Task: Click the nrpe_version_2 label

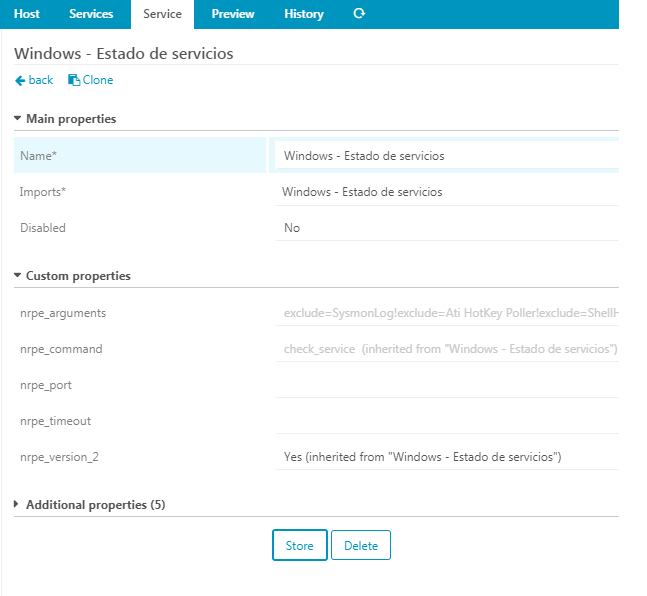Action: 59,457
